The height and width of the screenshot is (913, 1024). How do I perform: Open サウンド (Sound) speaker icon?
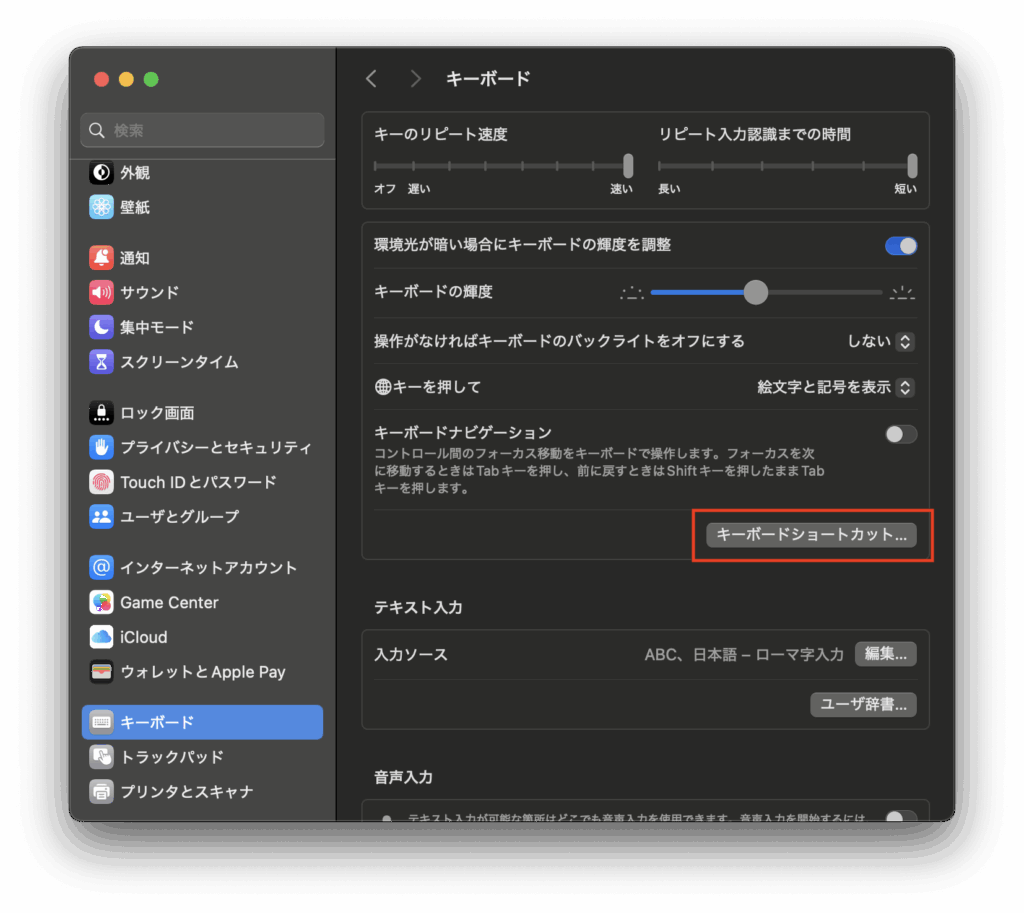(101, 293)
